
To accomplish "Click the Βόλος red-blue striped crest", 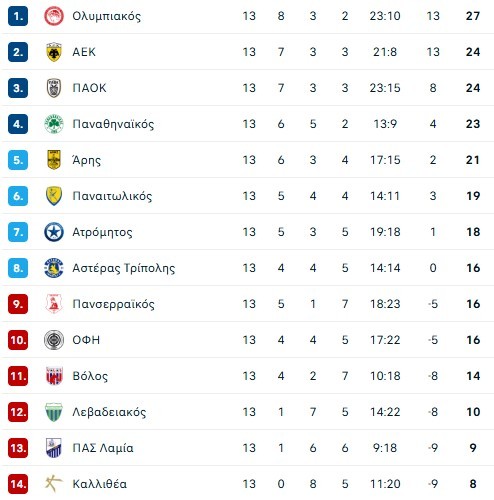I will tap(54, 376).
